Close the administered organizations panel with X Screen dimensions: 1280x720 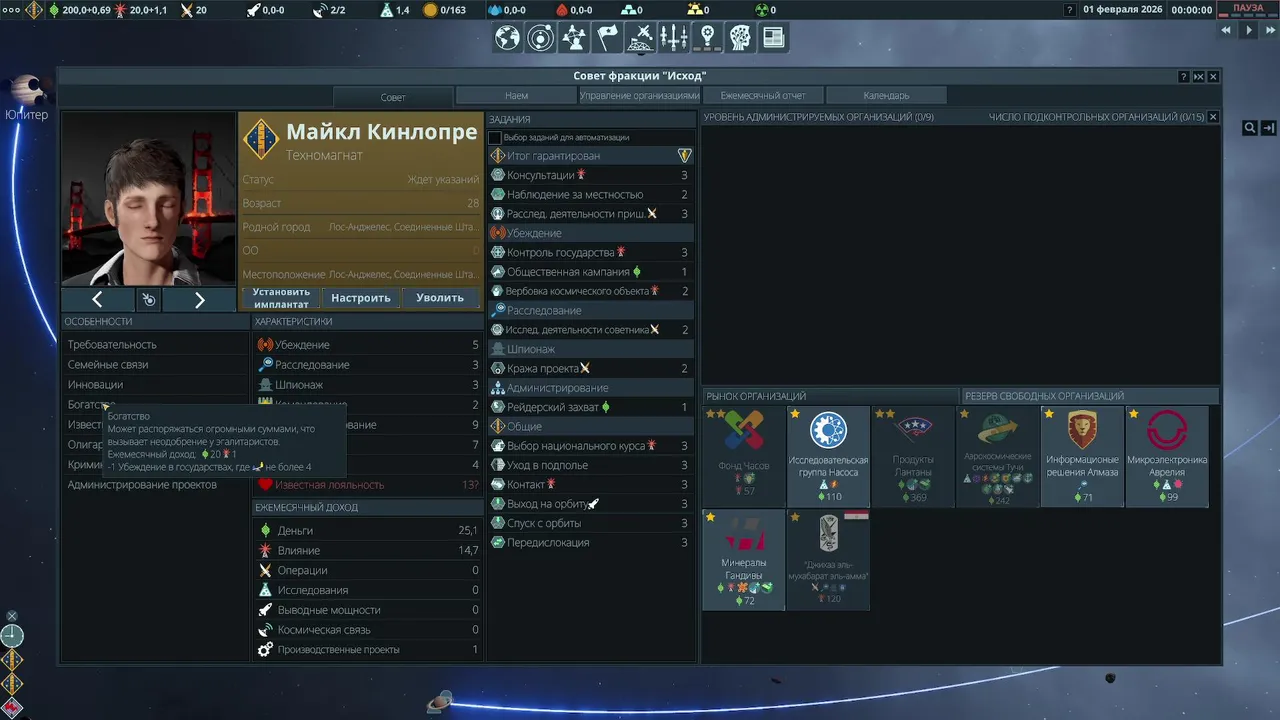(x=1213, y=117)
